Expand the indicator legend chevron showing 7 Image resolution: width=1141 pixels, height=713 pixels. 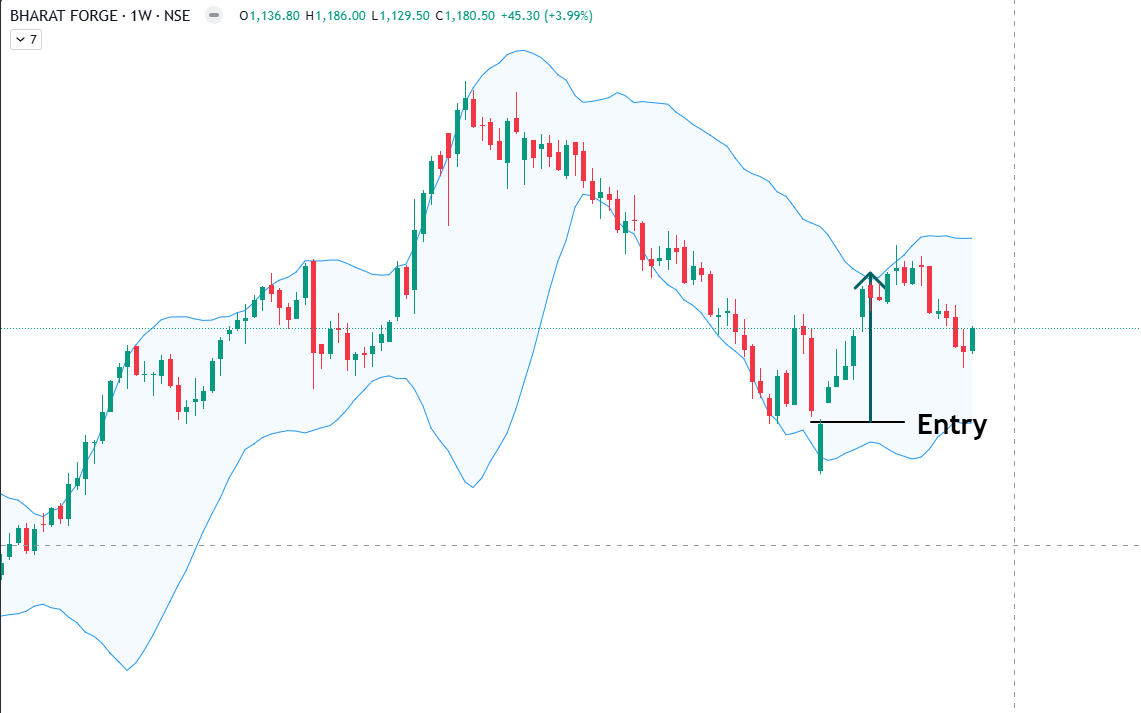coord(25,40)
